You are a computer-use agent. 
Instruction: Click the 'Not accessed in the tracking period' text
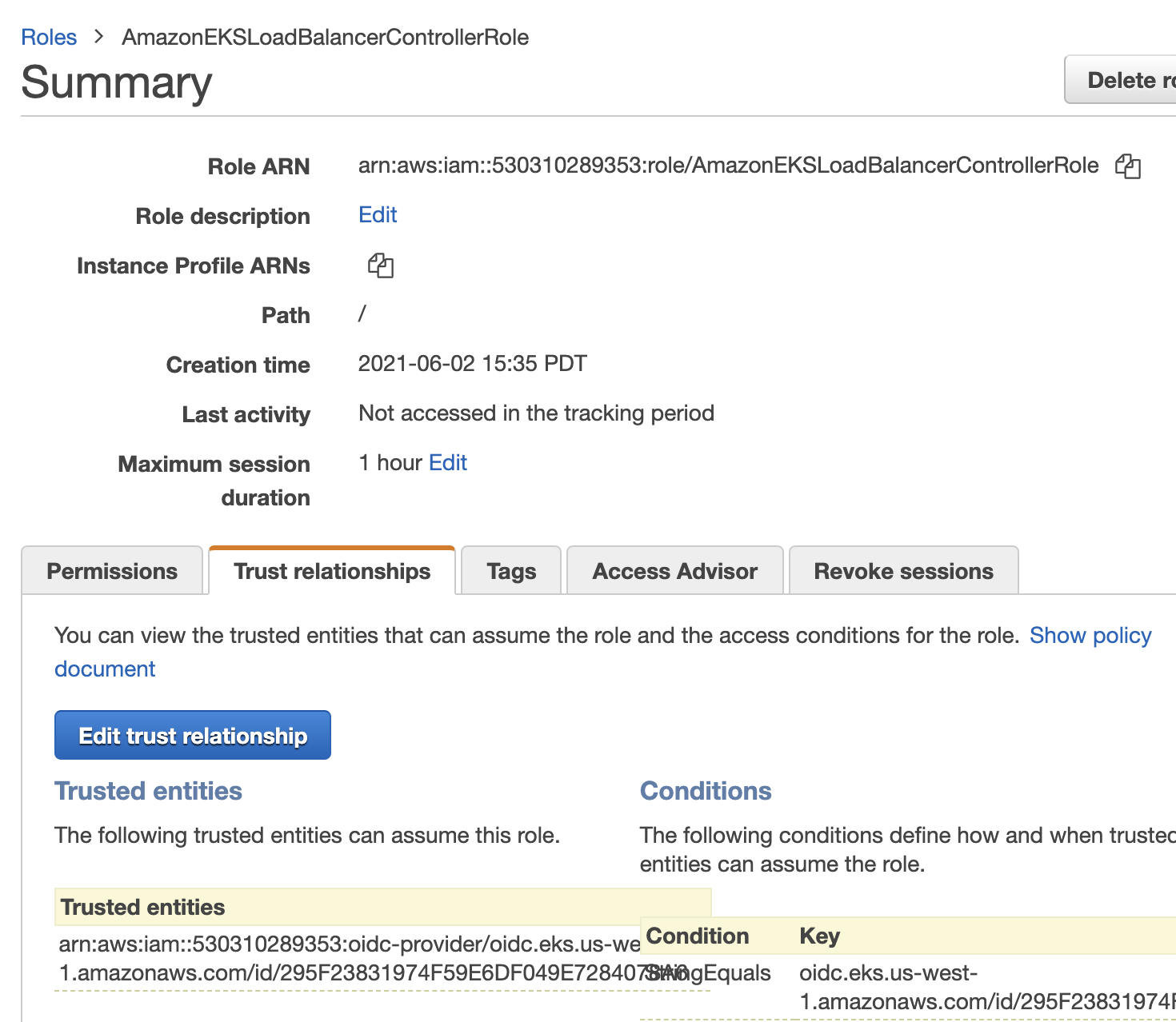click(x=537, y=413)
